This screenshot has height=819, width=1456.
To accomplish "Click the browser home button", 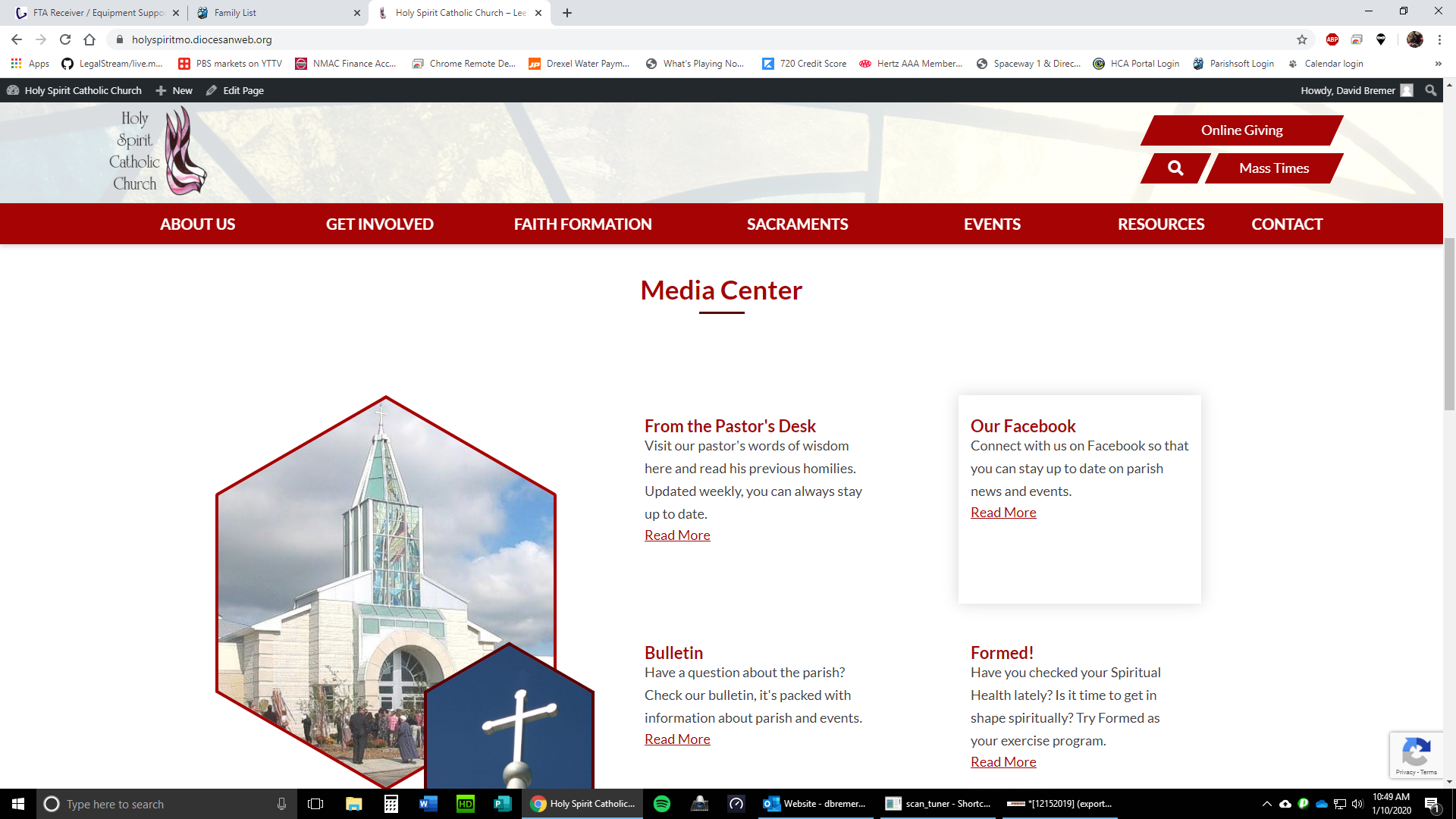I will (89, 39).
